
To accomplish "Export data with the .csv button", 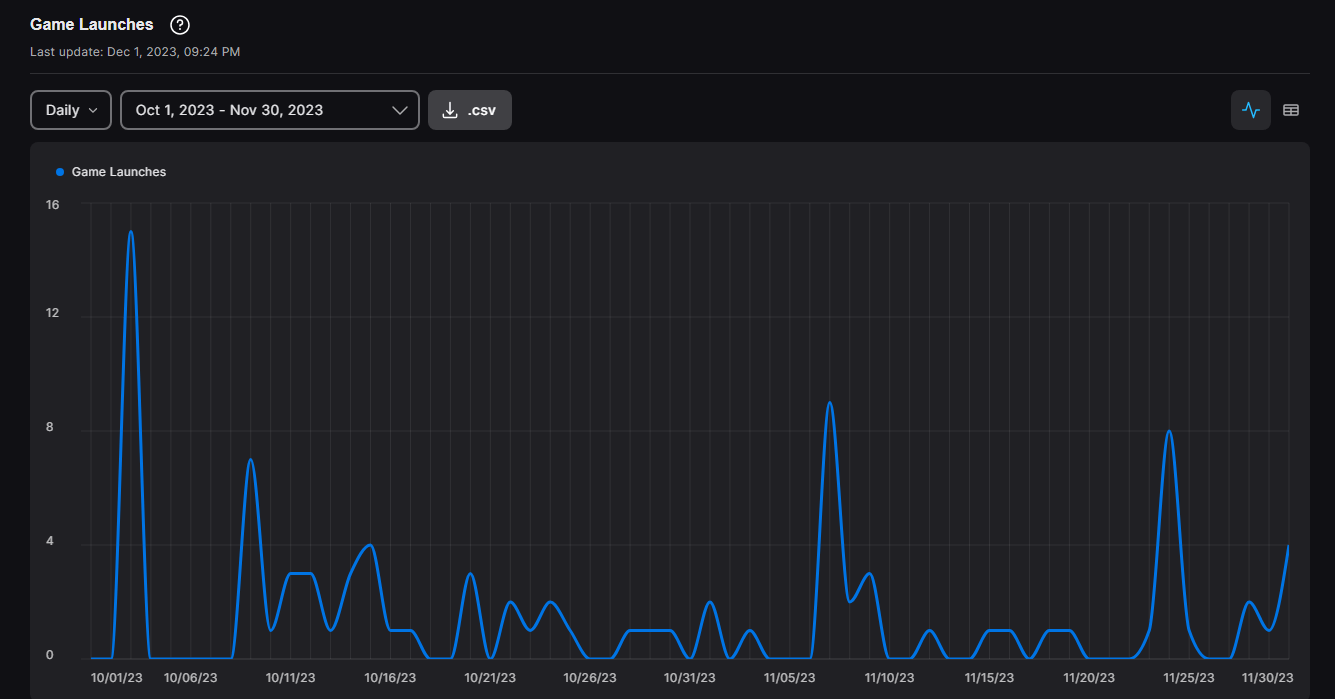I will (x=470, y=110).
